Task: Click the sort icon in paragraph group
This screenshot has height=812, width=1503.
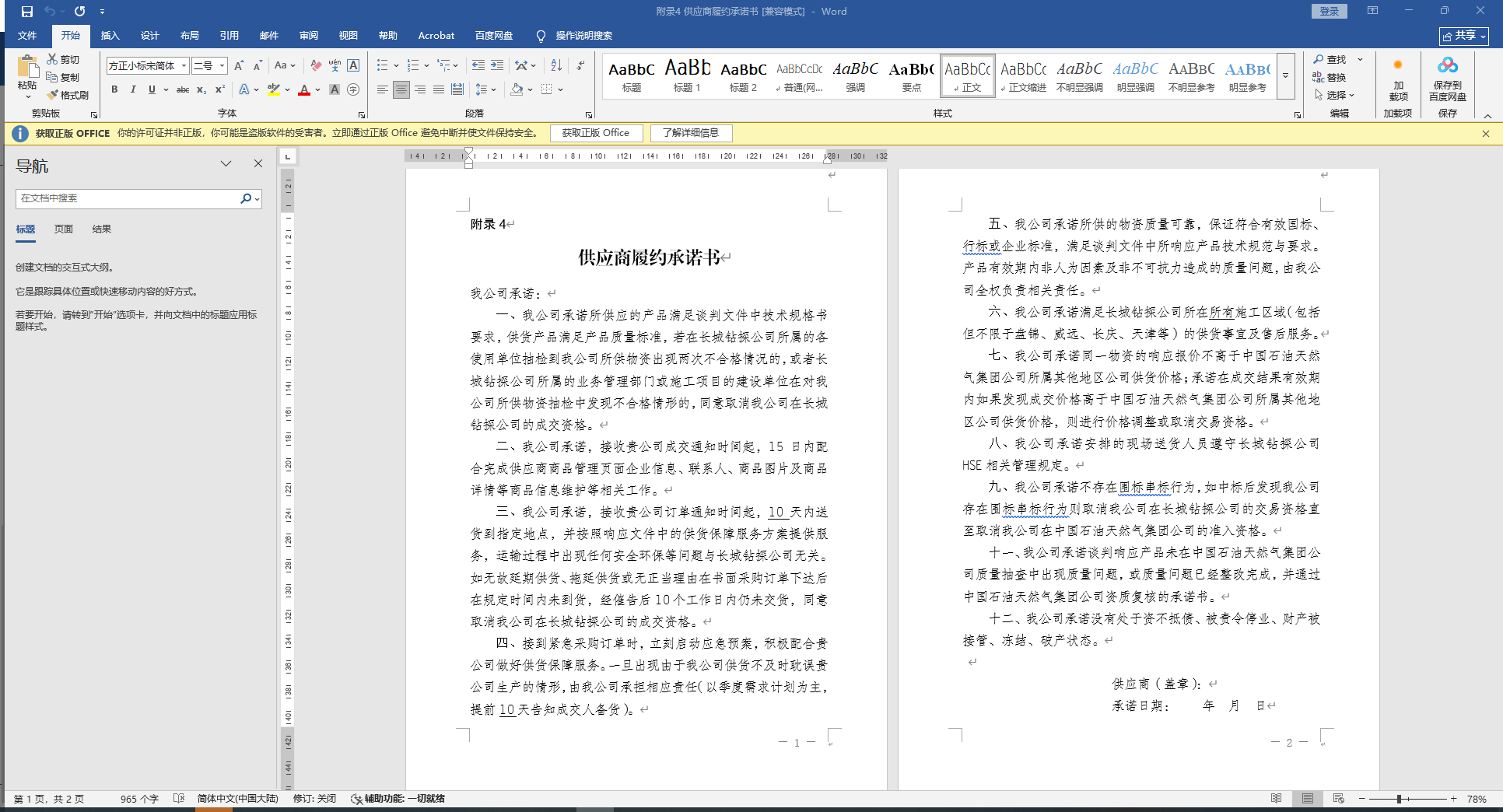Action: 556,65
